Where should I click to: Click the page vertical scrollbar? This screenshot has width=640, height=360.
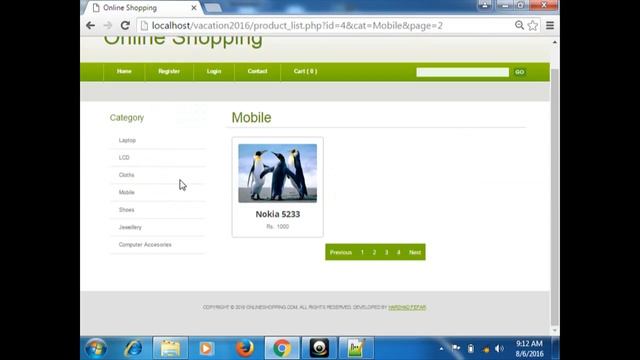tap(555, 196)
